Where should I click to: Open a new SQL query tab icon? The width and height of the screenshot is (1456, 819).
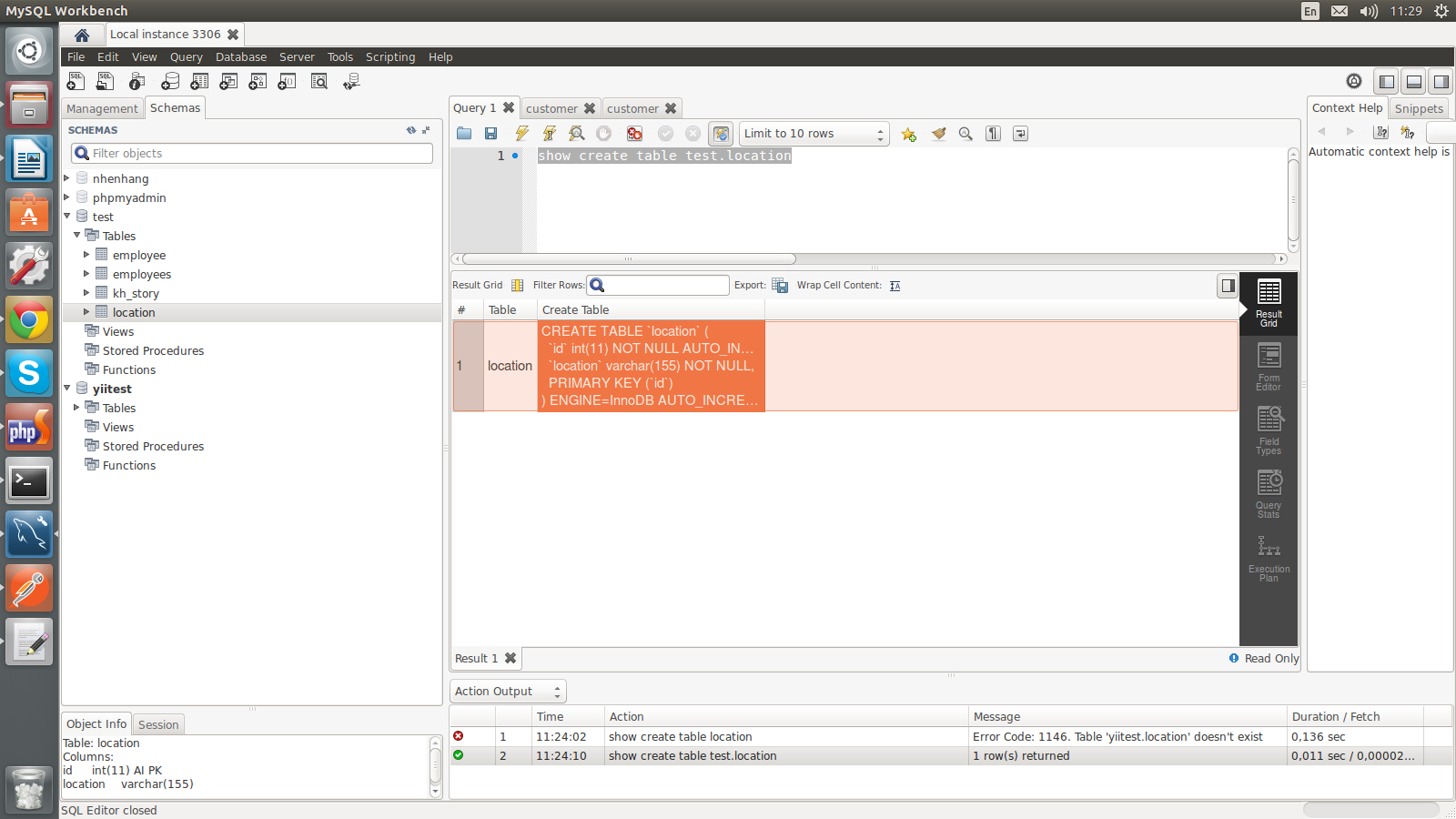(76, 82)
